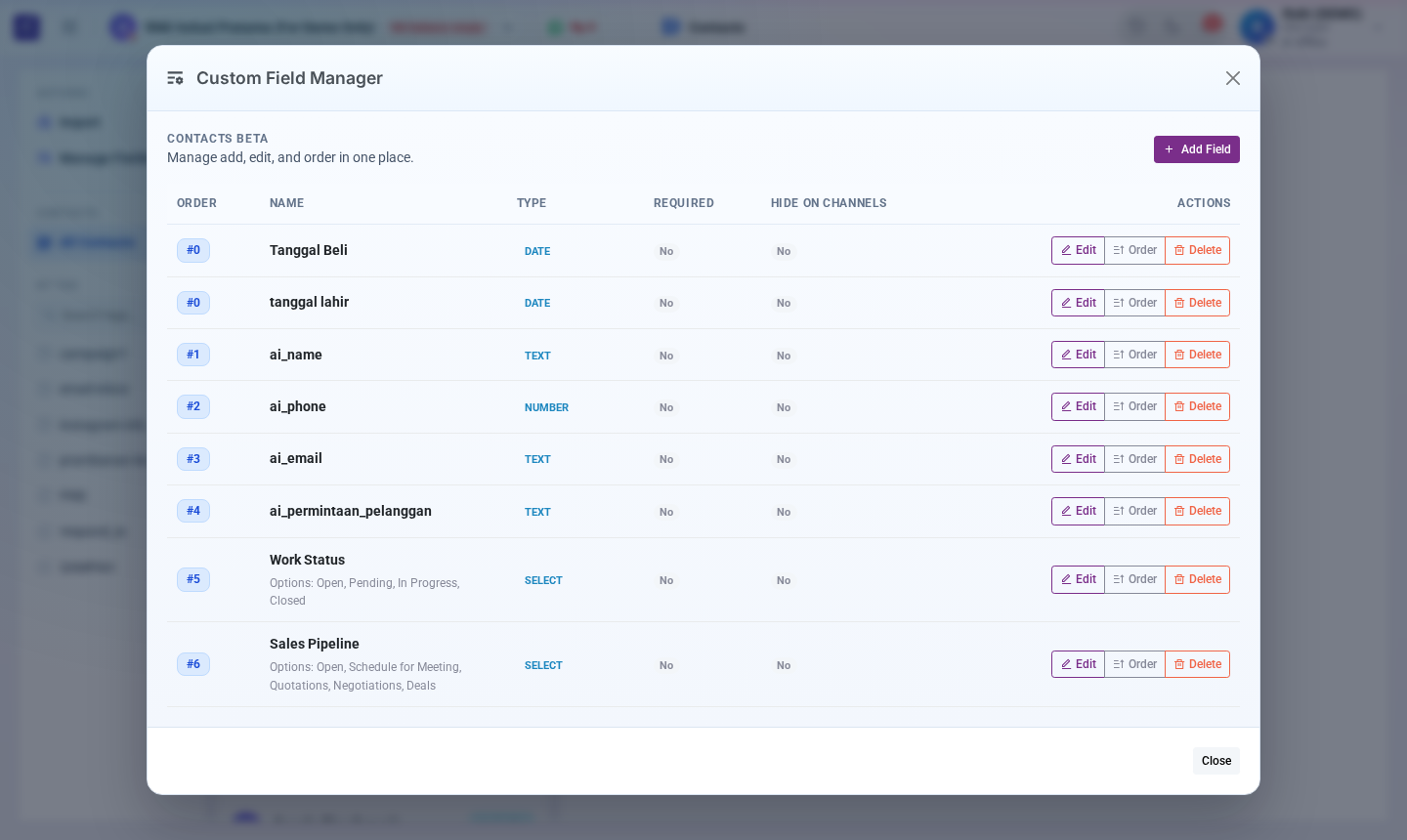Edit the Tanggal Beli field

[1078, 251]
